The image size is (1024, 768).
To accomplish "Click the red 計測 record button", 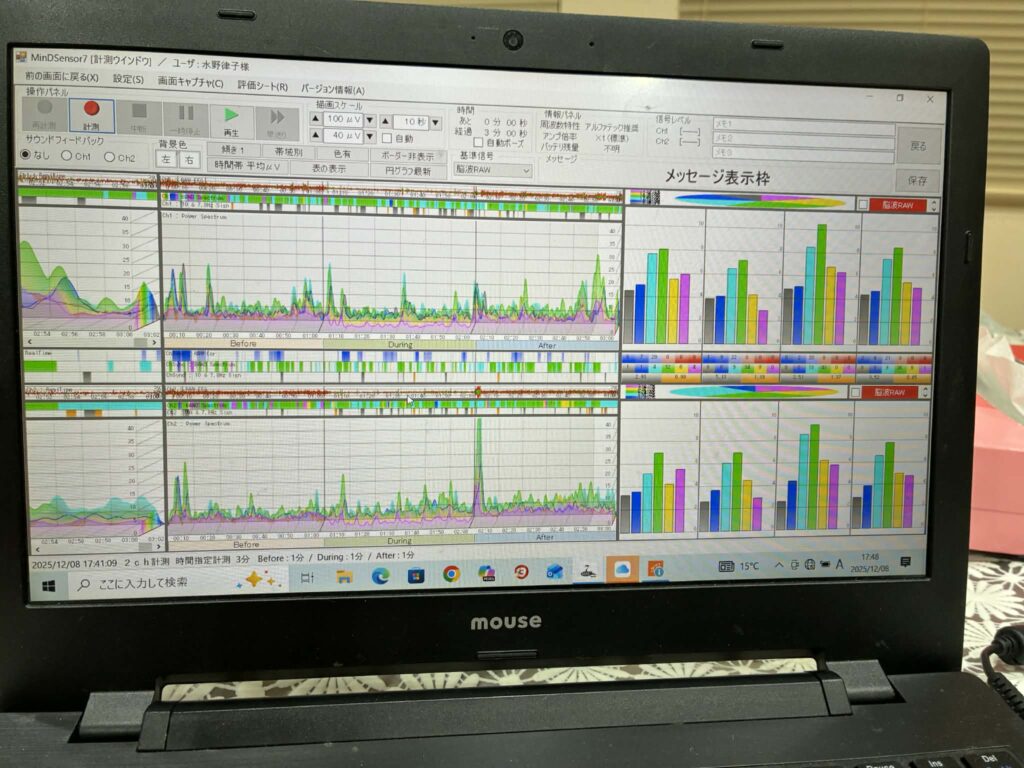I will 91,115.
